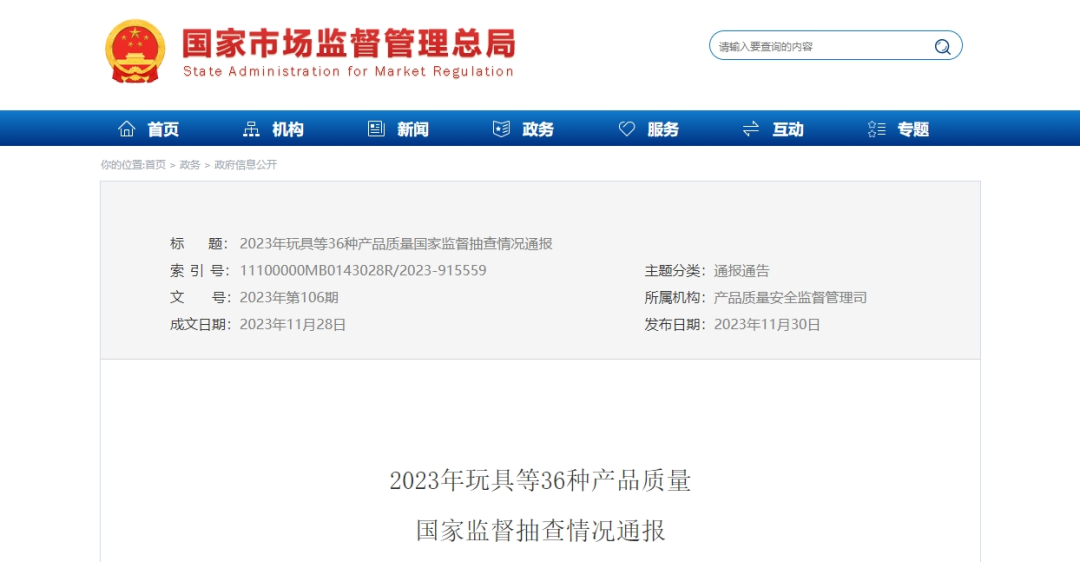Open the 新闻 navigation menu item
Image resolution: width=1080 pixels, height=562 pixels.
click(x=412, y=129)
